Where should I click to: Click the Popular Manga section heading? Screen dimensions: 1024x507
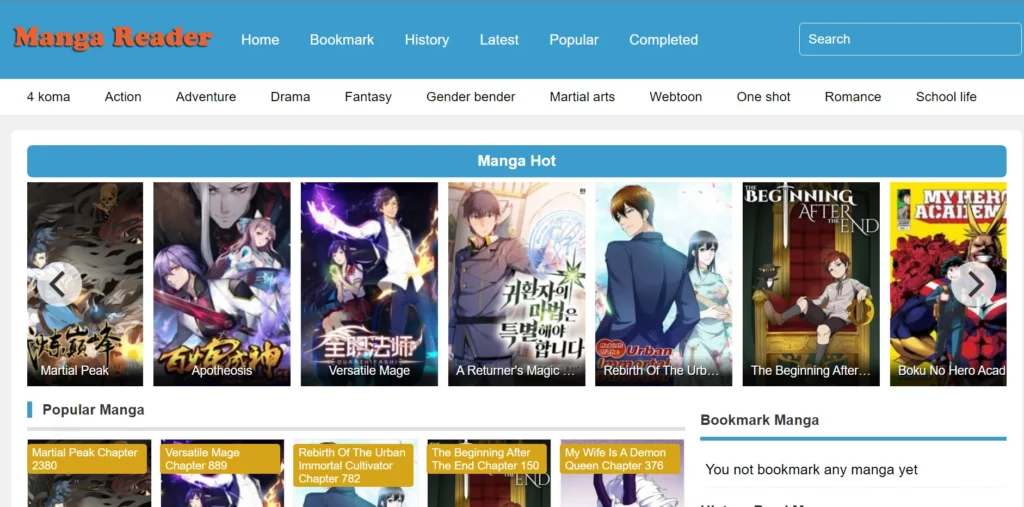pyautogui.click(x=93, y=410)
